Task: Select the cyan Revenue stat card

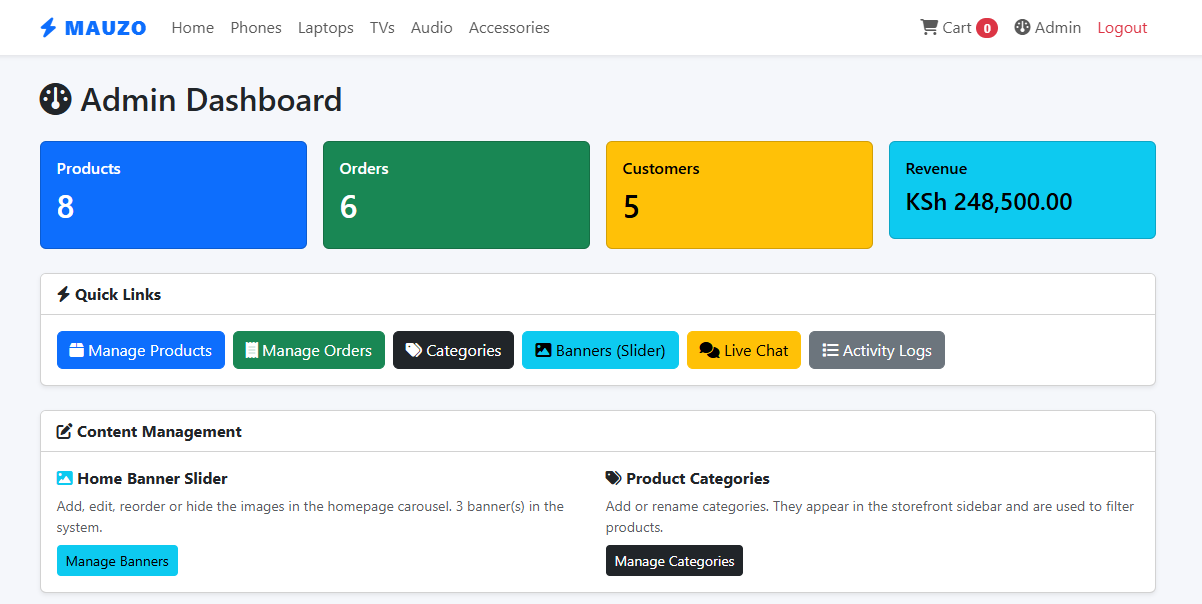Action: [1022, 190]
